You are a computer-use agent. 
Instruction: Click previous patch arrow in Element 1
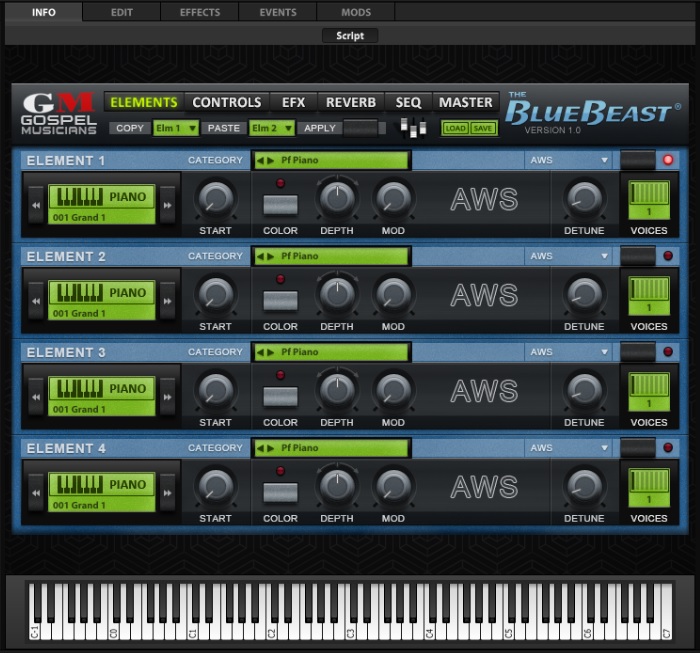coord(36,205)
